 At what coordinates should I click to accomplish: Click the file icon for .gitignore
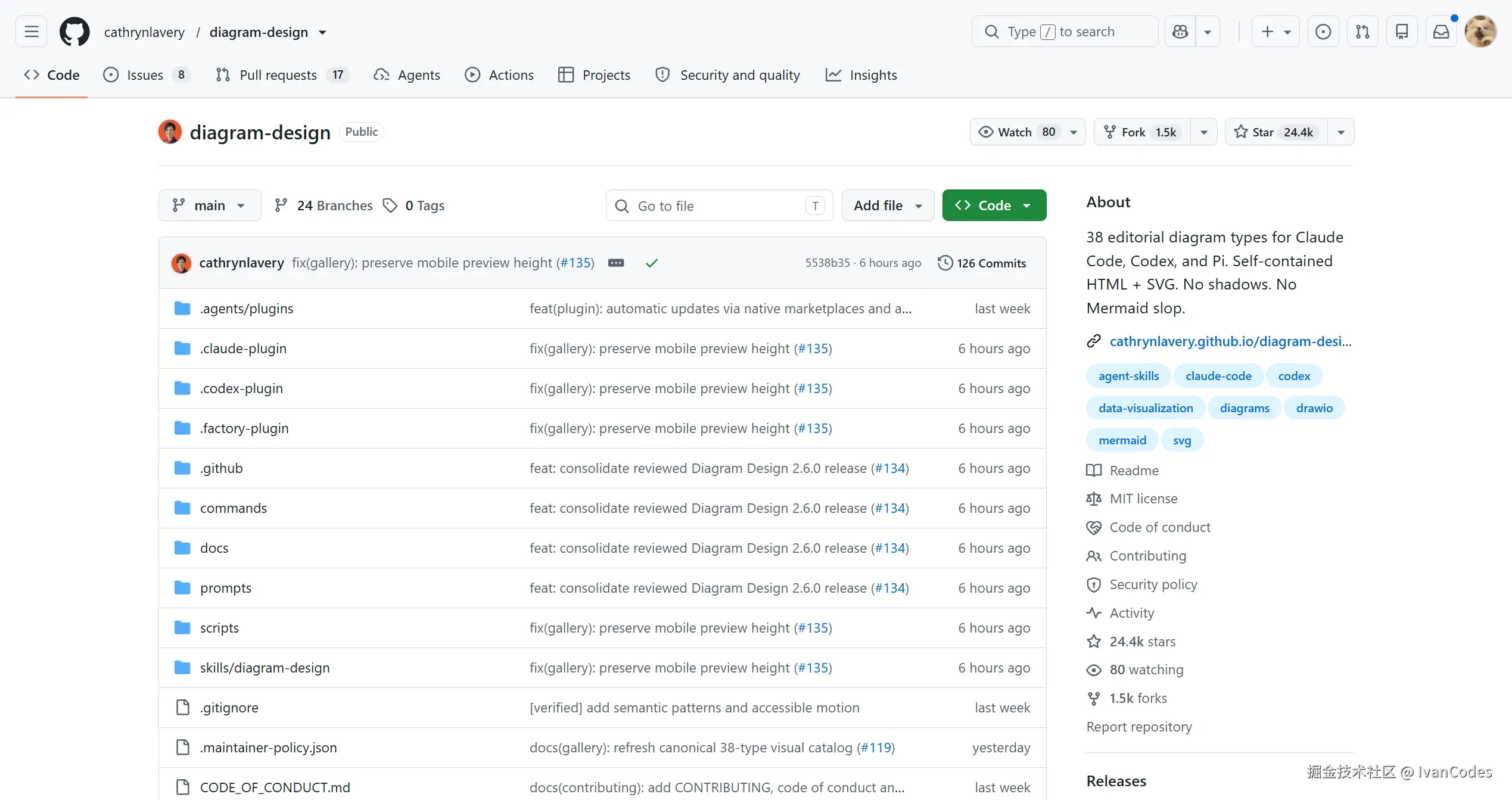(183, 708)
